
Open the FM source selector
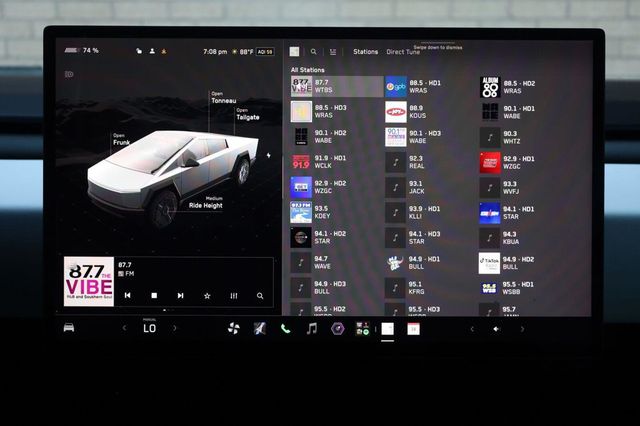(126, 274)
